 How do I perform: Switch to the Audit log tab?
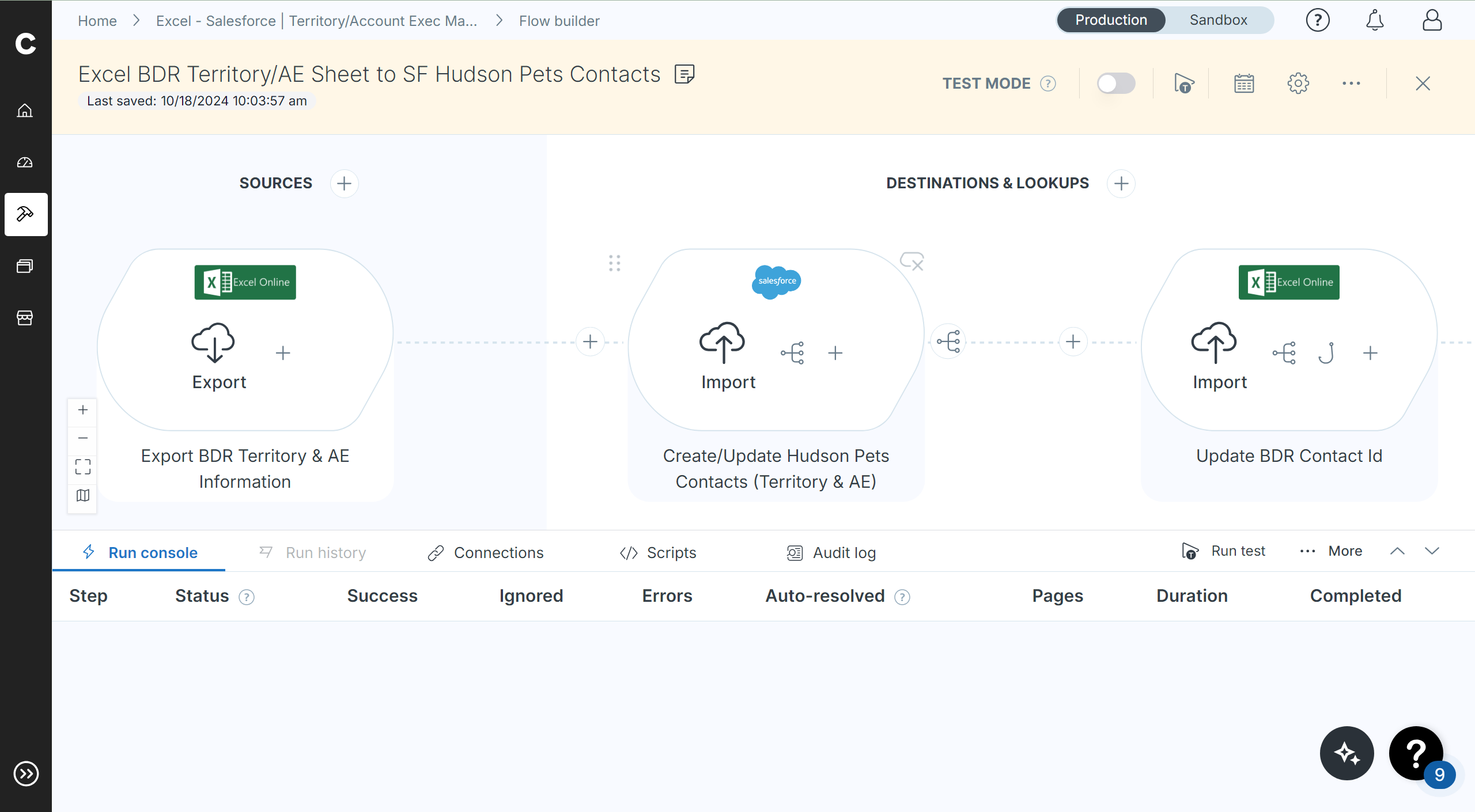(x=831, y=553)
